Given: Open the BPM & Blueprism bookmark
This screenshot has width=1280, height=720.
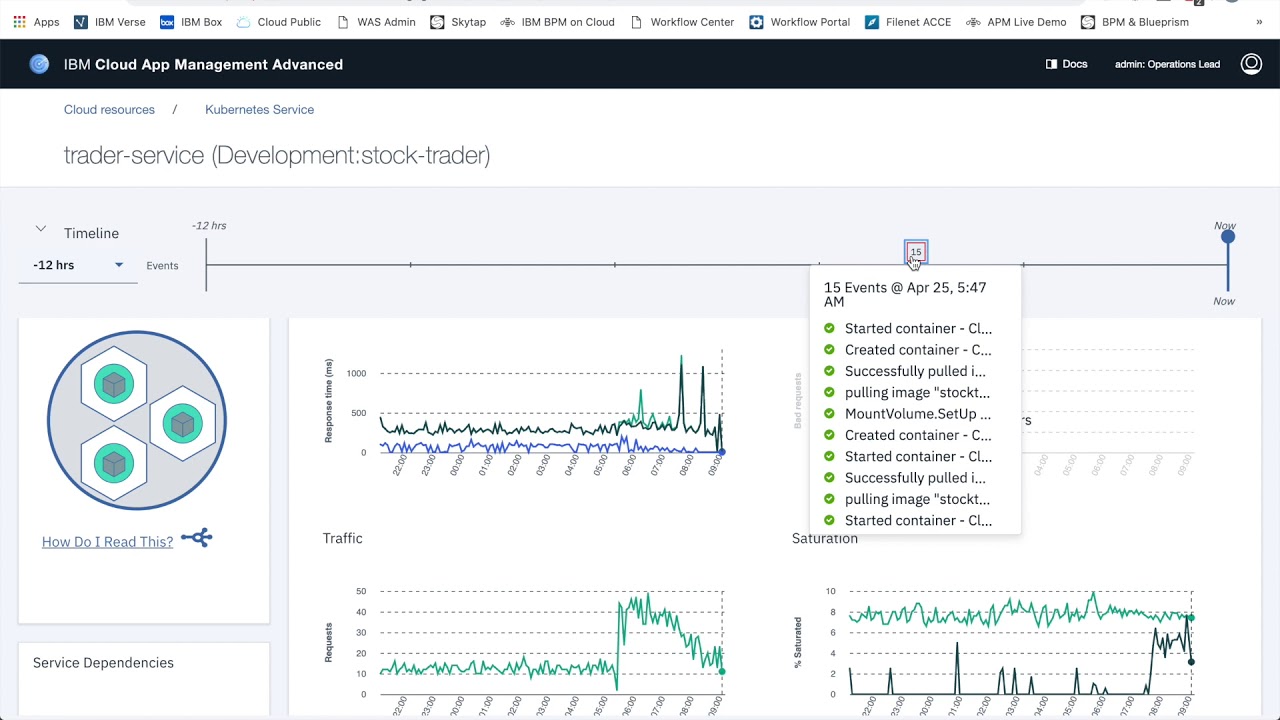Looking at the screenshot, I should 1135,22.
